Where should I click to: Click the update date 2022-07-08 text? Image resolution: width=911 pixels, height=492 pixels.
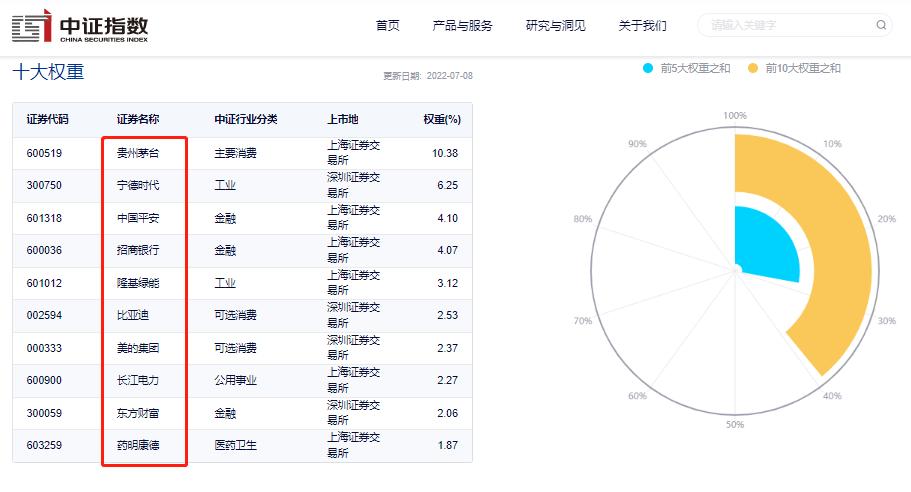(449, 76)
